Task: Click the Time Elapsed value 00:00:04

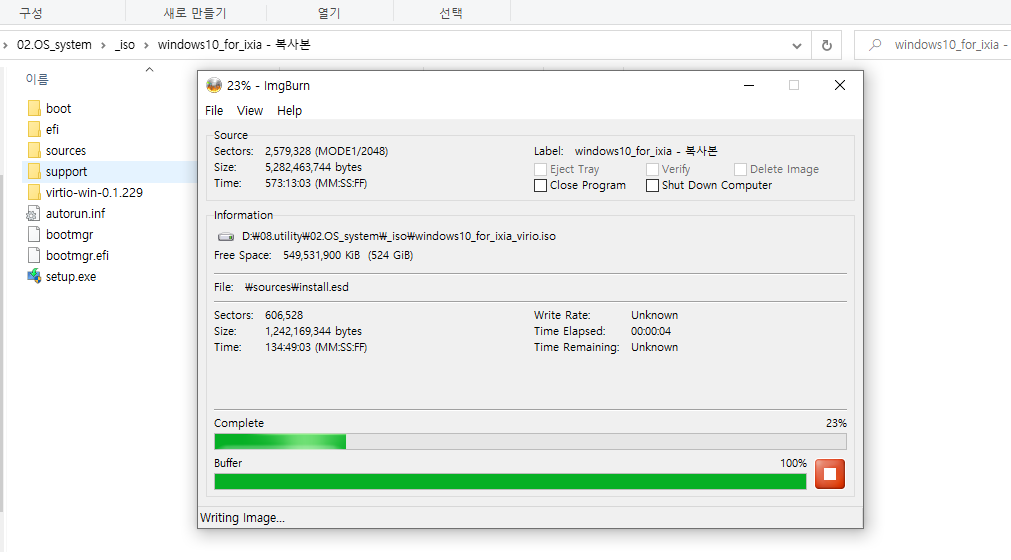Action: [x=651, y=331]
